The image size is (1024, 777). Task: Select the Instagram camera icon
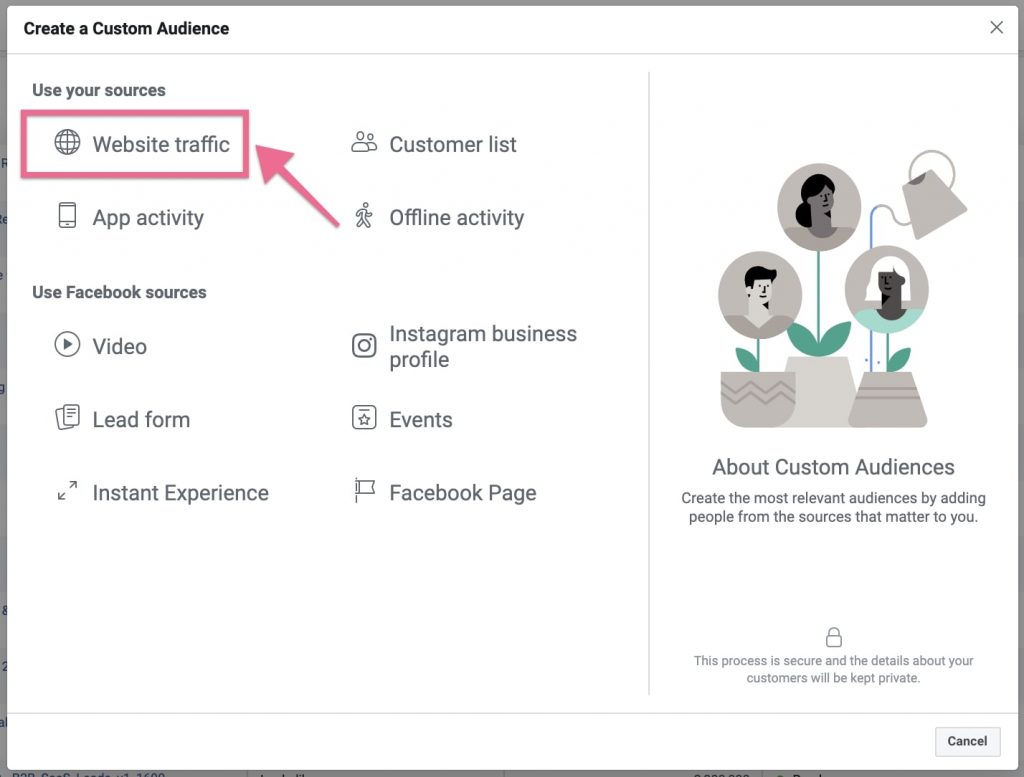[364, 346]
